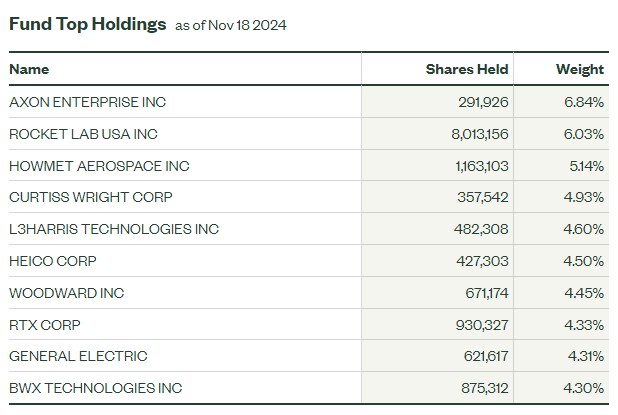Click the as of Nov 18 2024 date
Image resolution: width=618 pixels, height=415 pixels.
click(x=231, y=25)
